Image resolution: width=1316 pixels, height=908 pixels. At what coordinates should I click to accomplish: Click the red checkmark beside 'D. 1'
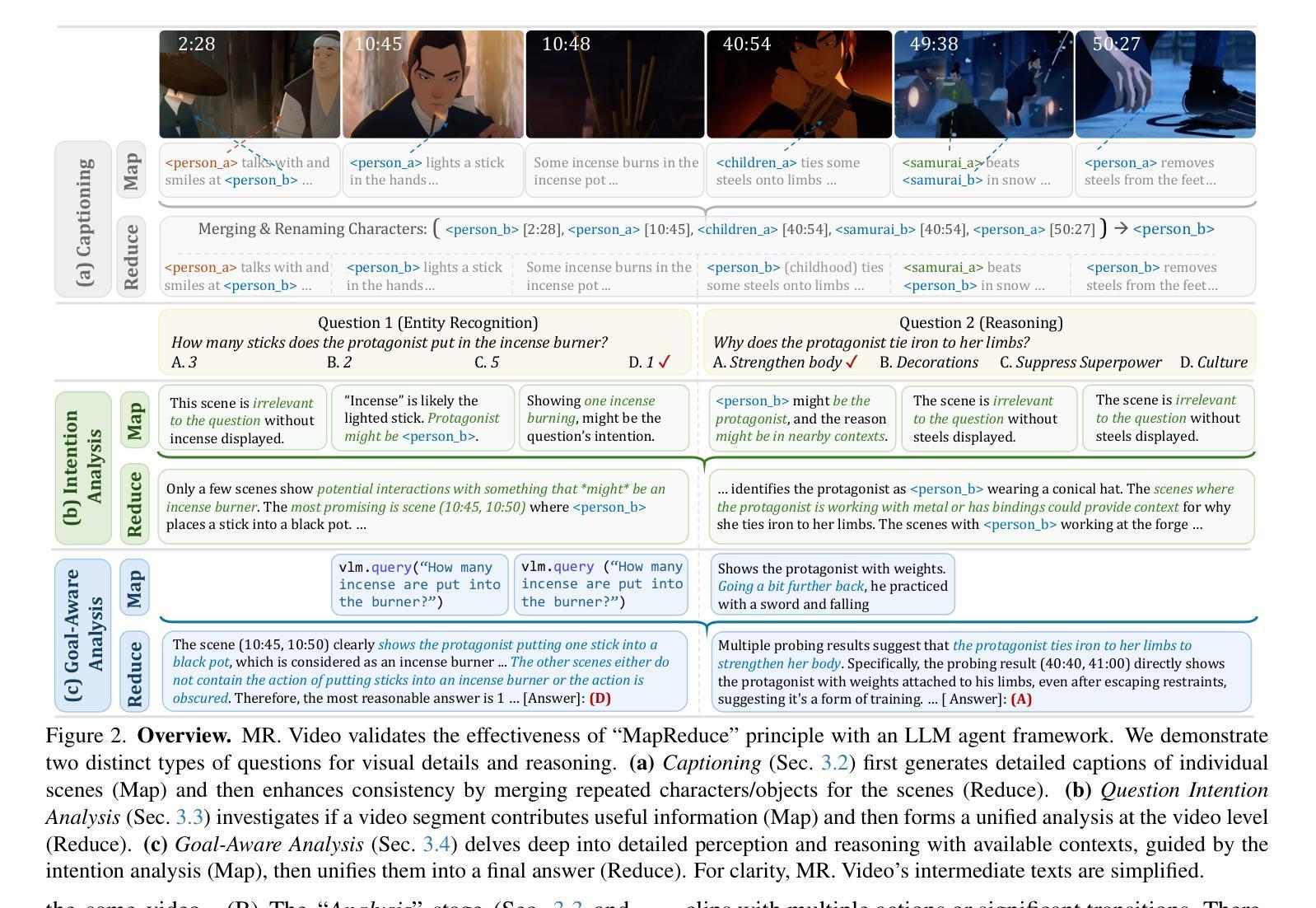[665, 362]
